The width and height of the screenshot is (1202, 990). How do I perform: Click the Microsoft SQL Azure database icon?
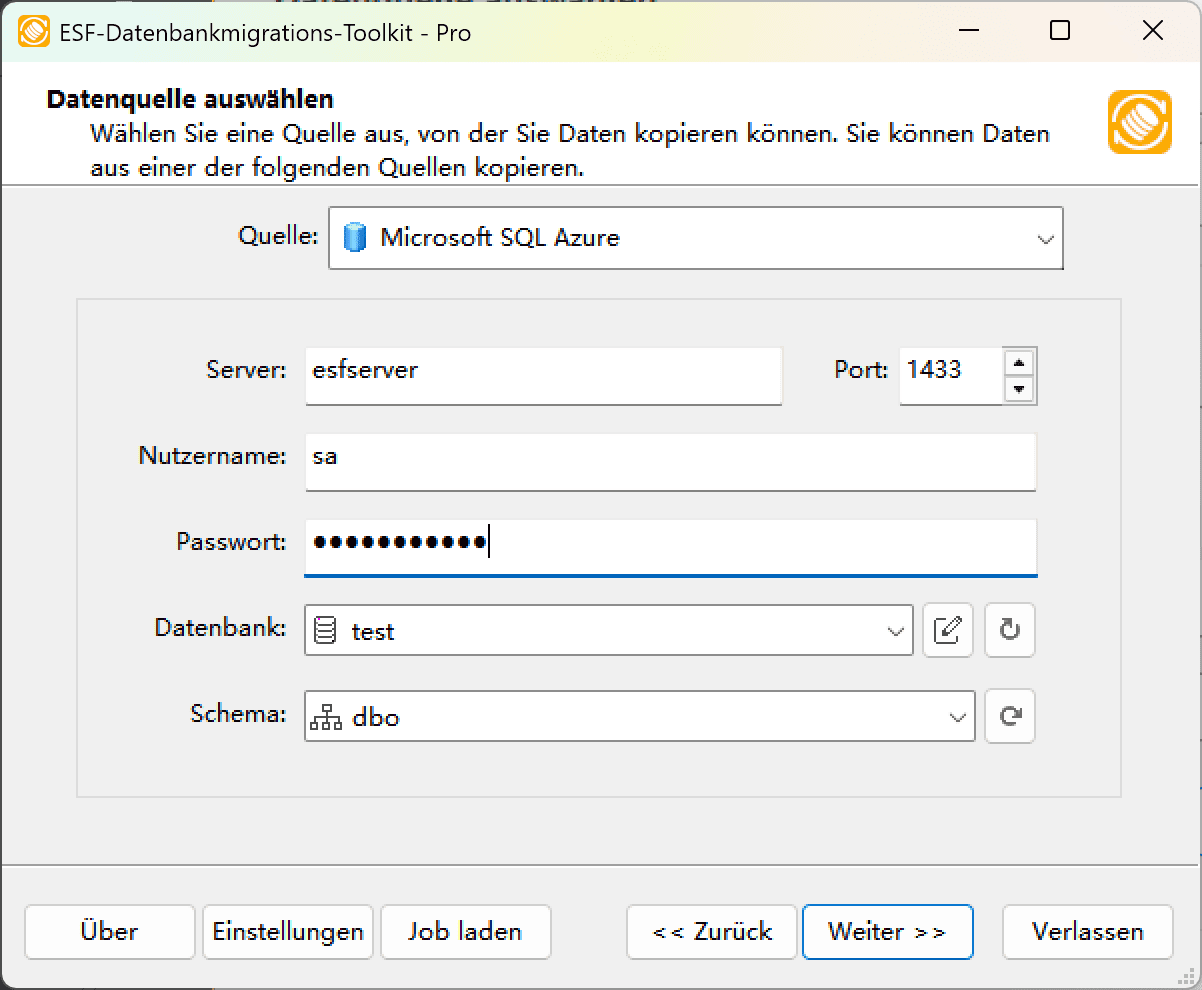[x=357, y=238]
